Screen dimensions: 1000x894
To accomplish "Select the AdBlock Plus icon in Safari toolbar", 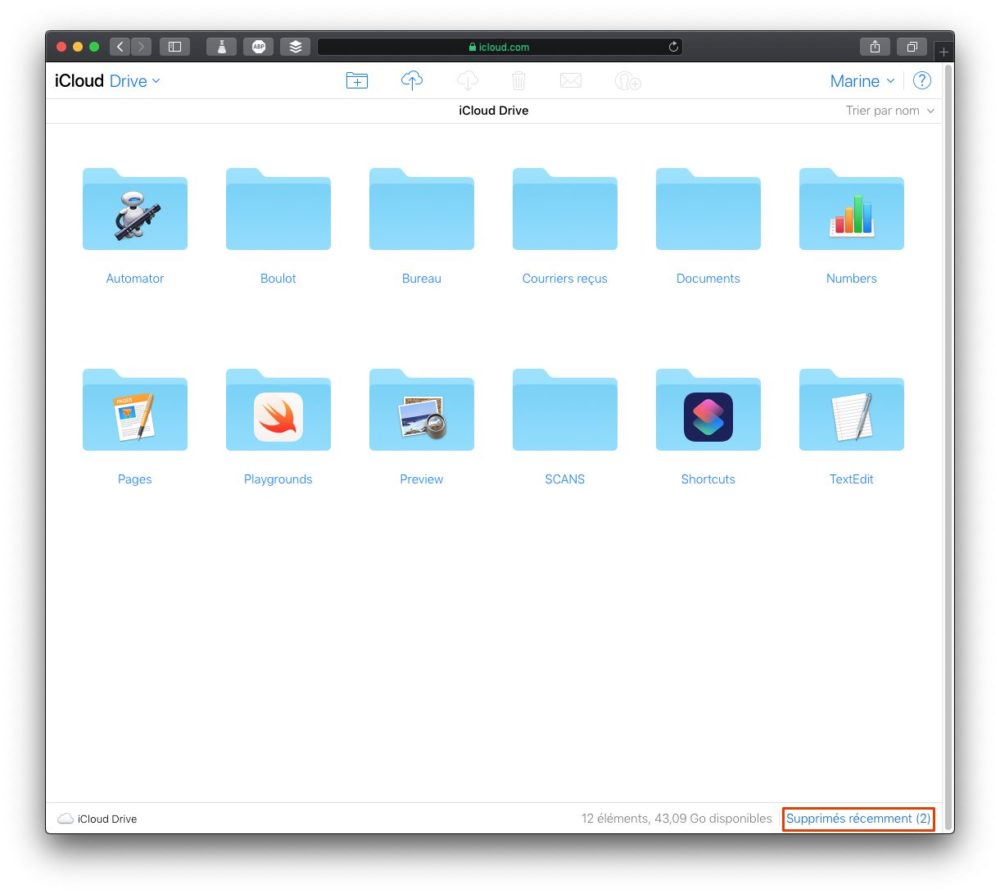I will [x=259, y=46].
